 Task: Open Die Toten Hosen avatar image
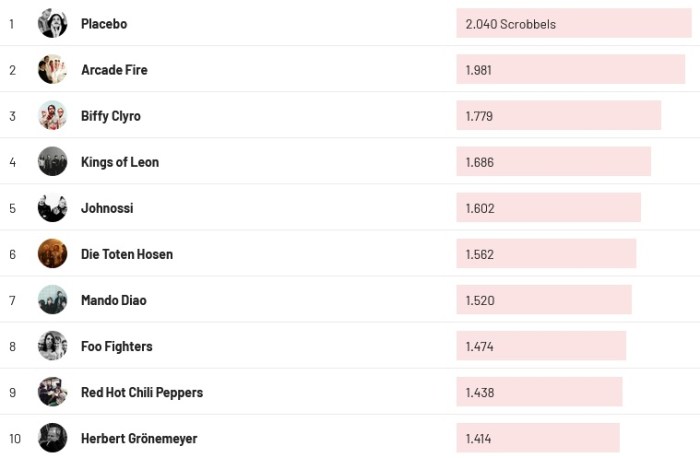52,253
